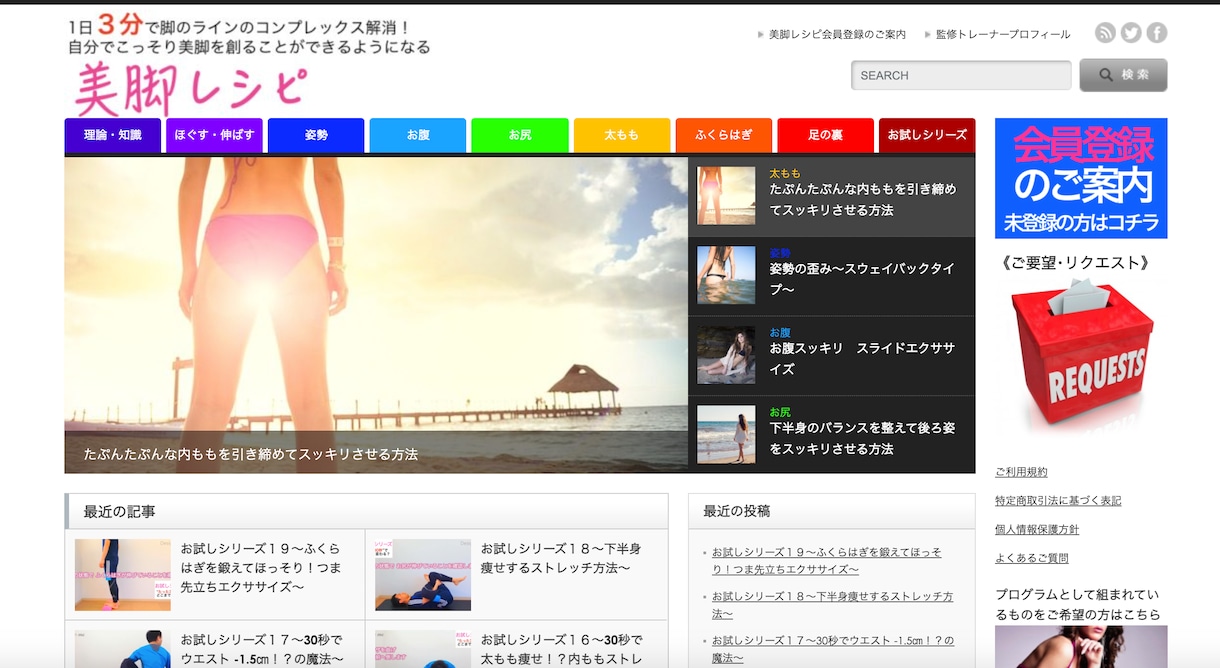Image resolution: width=1220 pixels, height=668 pixels.
Task: Select the お腹 navigation tab
Action: (418, 135)
